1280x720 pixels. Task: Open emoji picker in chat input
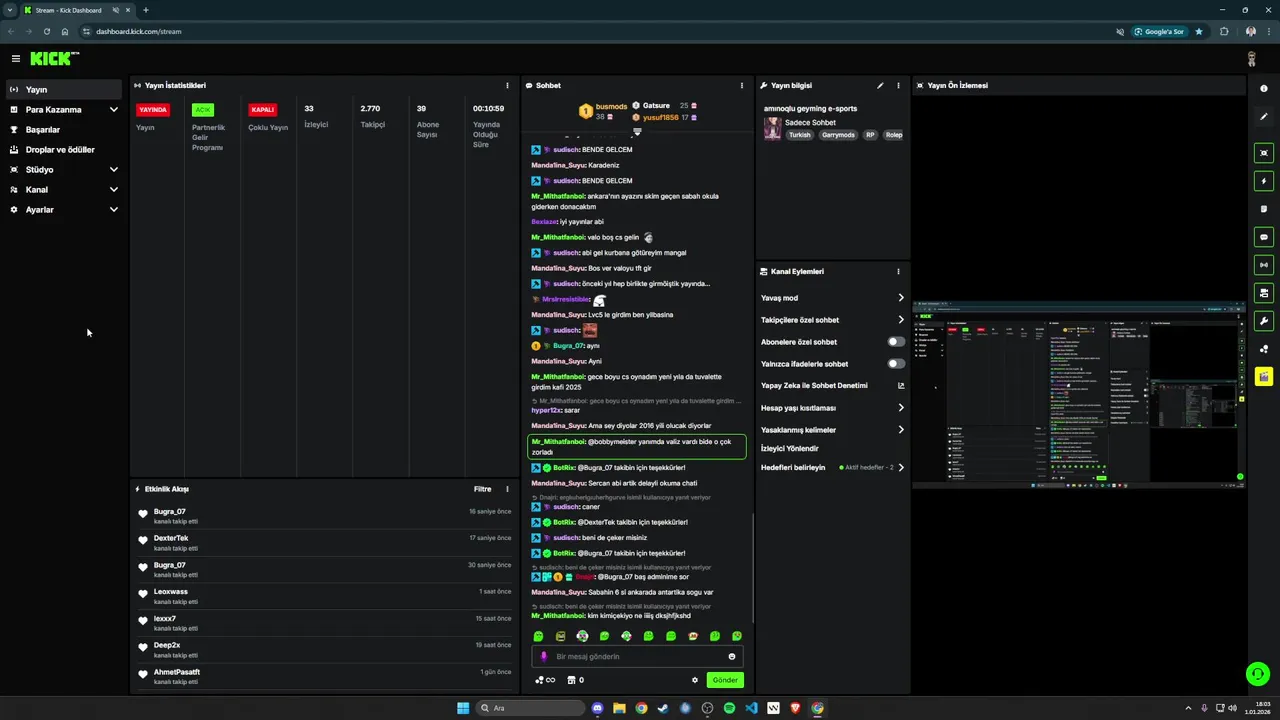pyautogui.click(x=732, y=657)
